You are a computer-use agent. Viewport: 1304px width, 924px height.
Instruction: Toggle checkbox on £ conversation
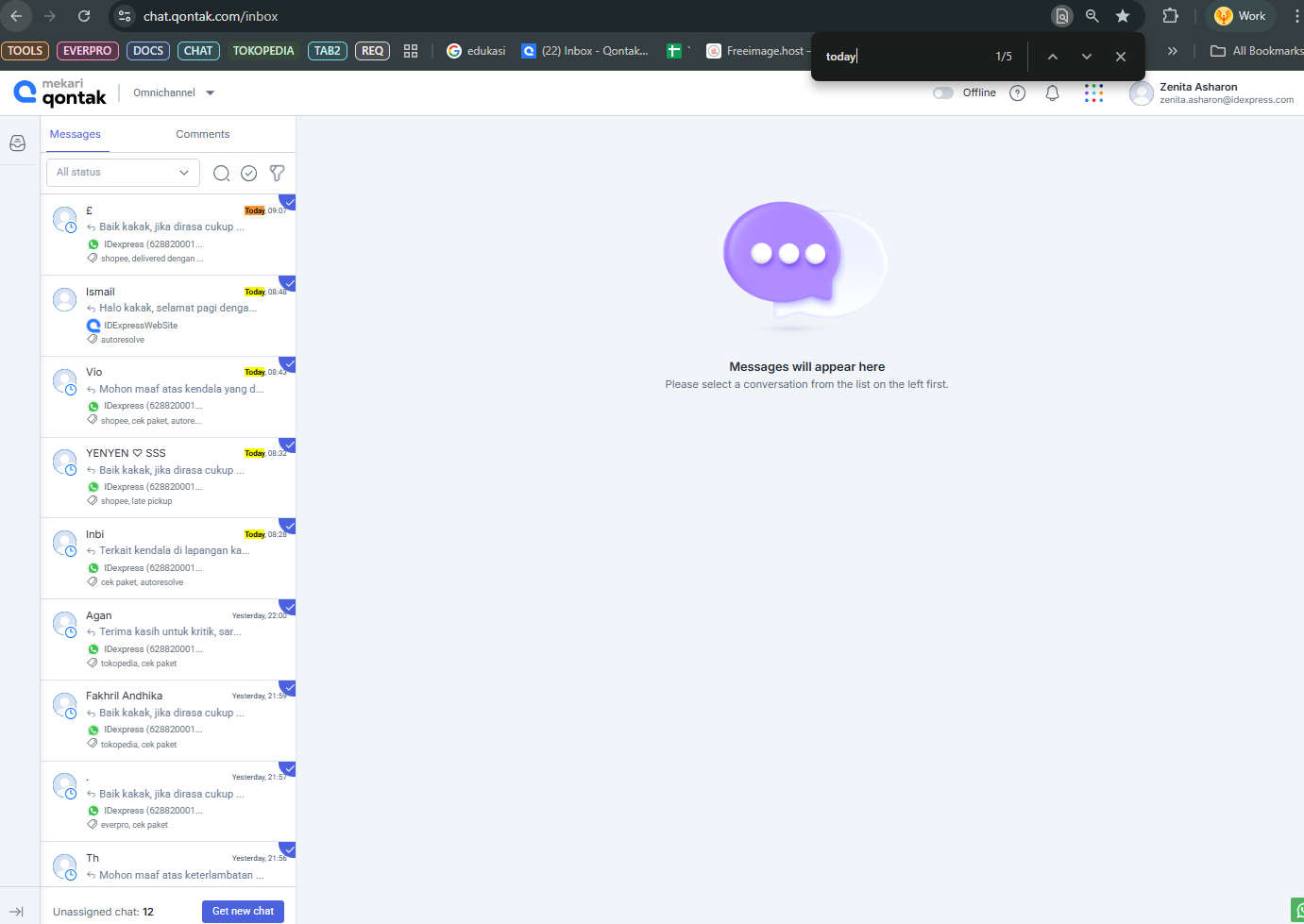point(289,202)
